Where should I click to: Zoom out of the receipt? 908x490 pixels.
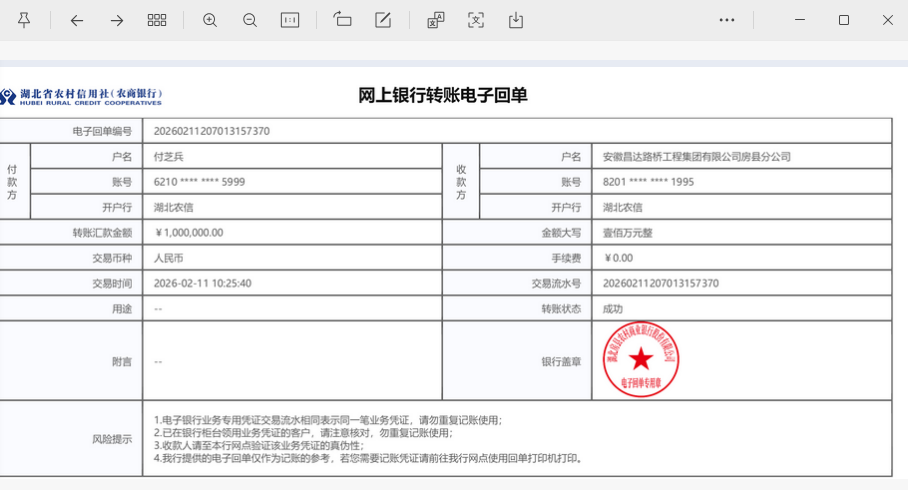pos(250,20)
